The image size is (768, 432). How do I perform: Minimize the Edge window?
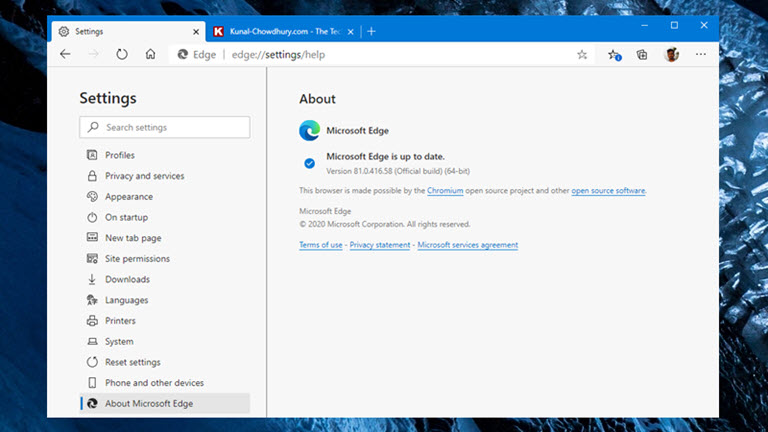[645, 25]
